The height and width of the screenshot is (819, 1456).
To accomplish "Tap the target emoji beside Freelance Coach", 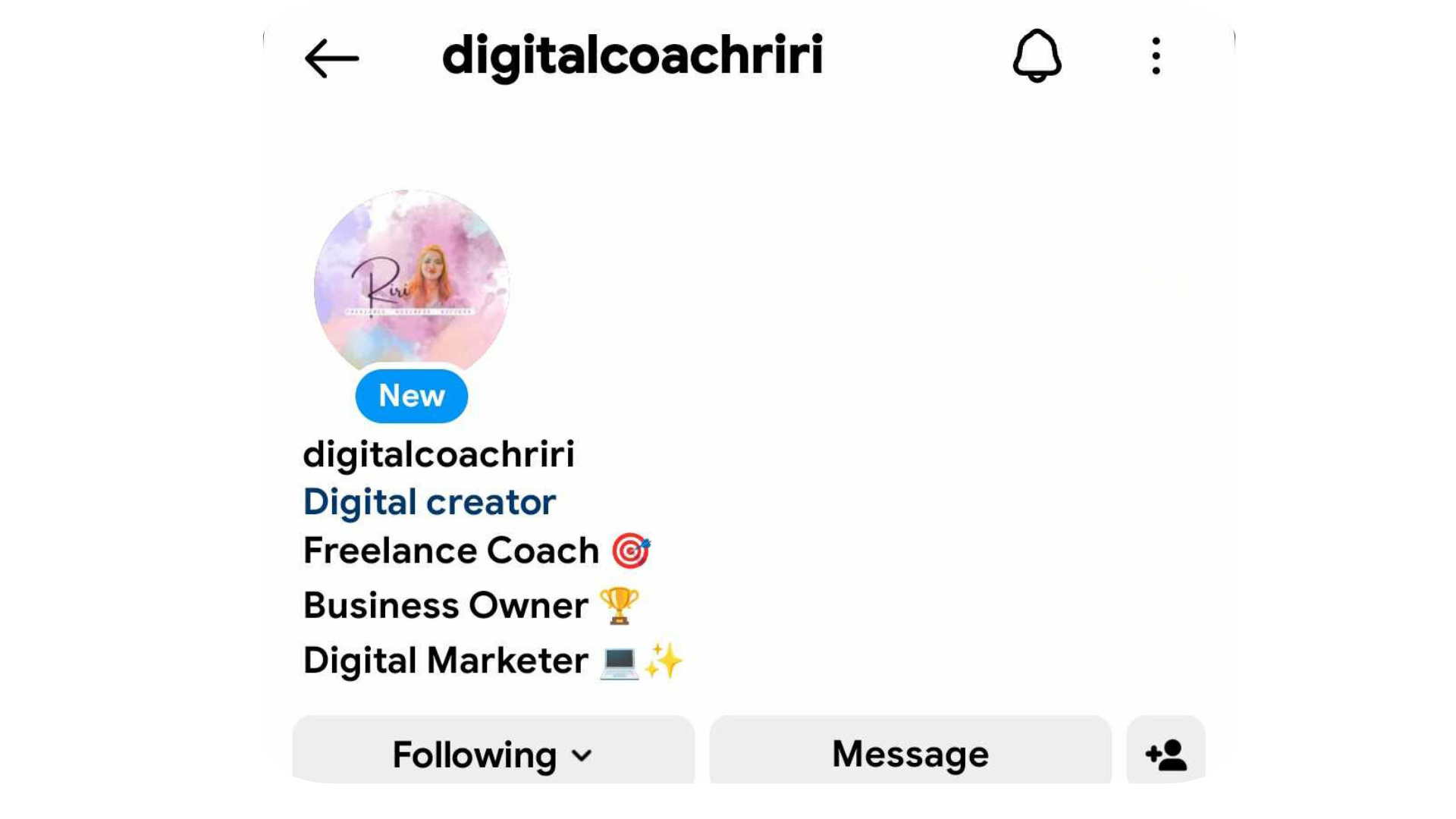I will tap(631, 551).
